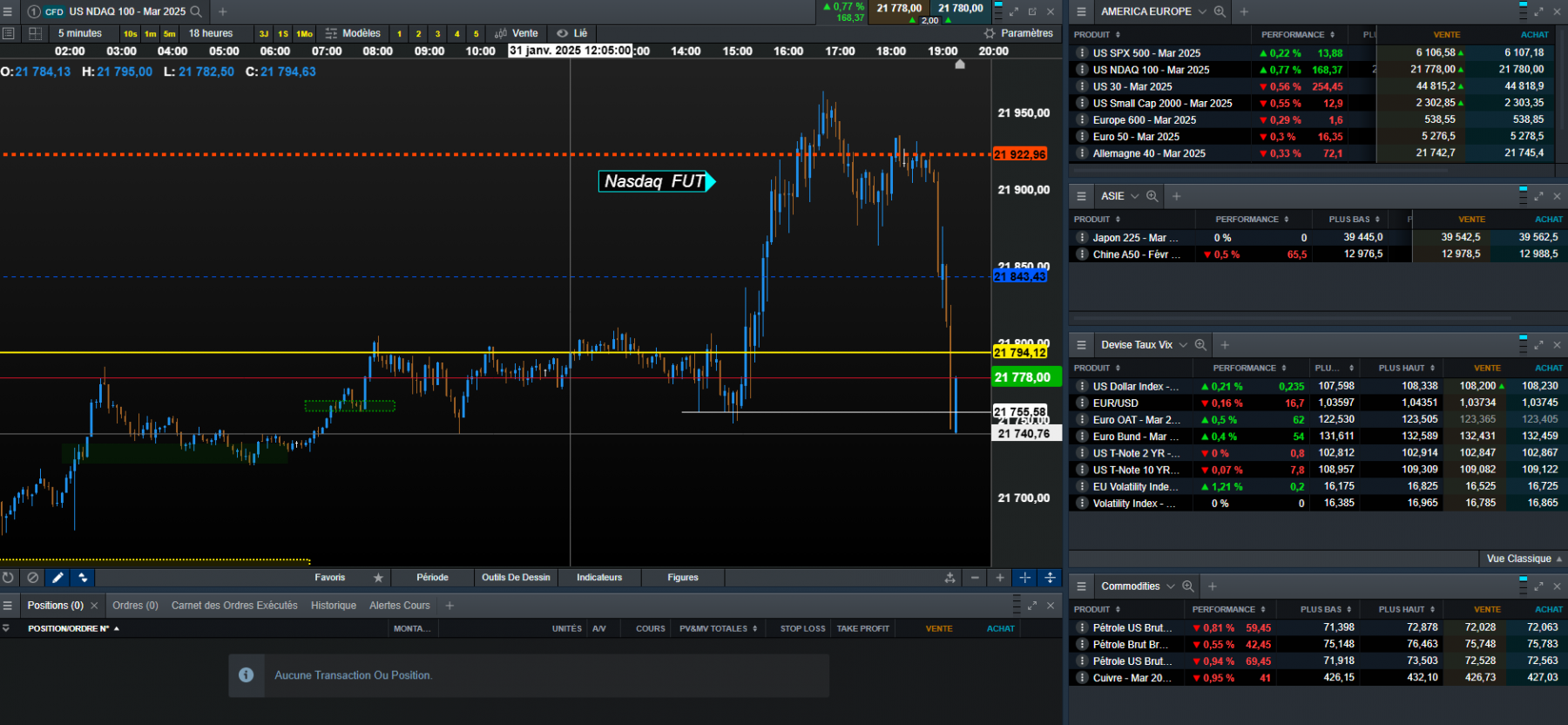Toggle the crosshair cursor button
1568x725 pixels.
click(1025, 577)
